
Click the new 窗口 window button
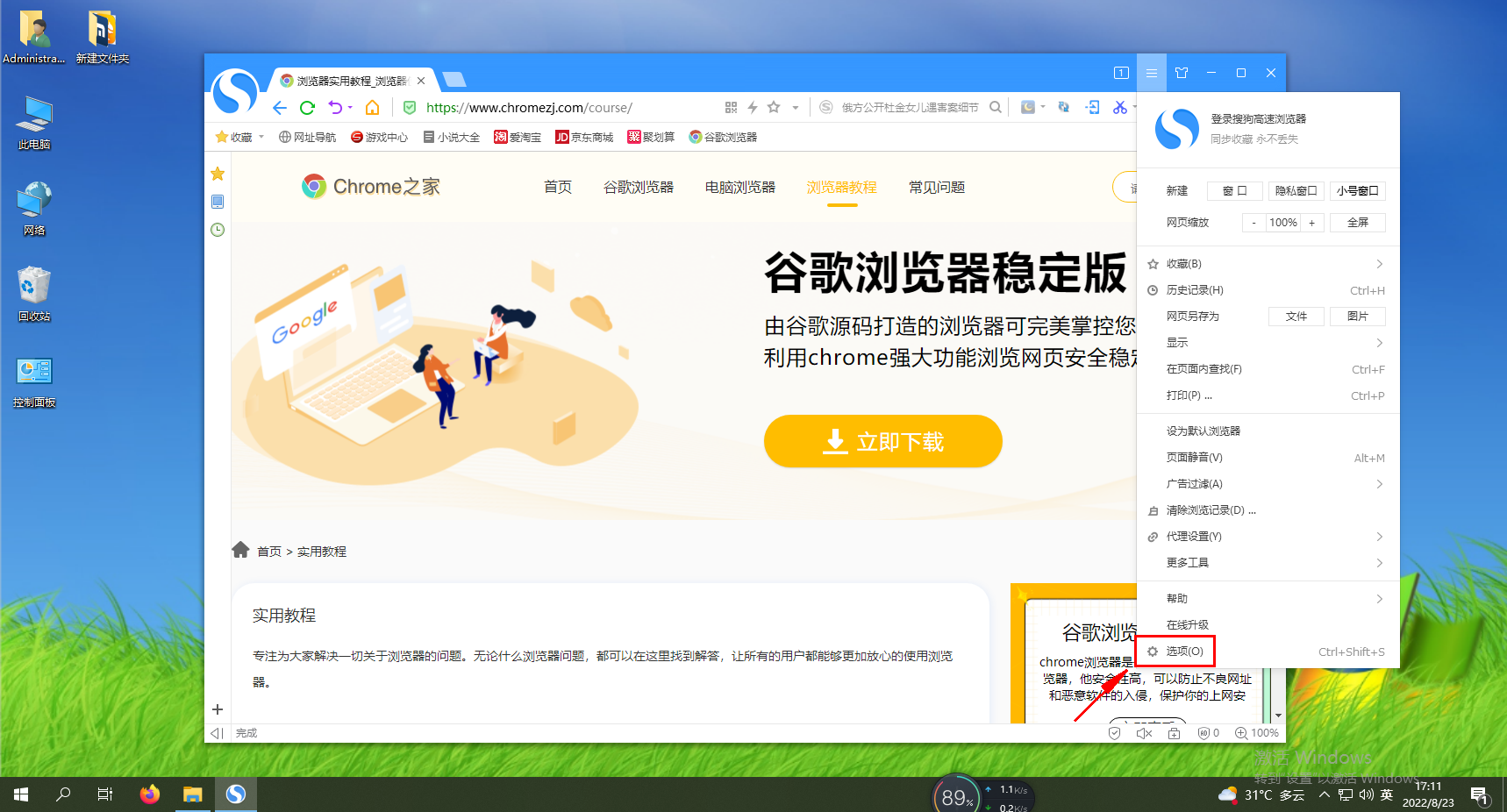[x=1234, y=190]
